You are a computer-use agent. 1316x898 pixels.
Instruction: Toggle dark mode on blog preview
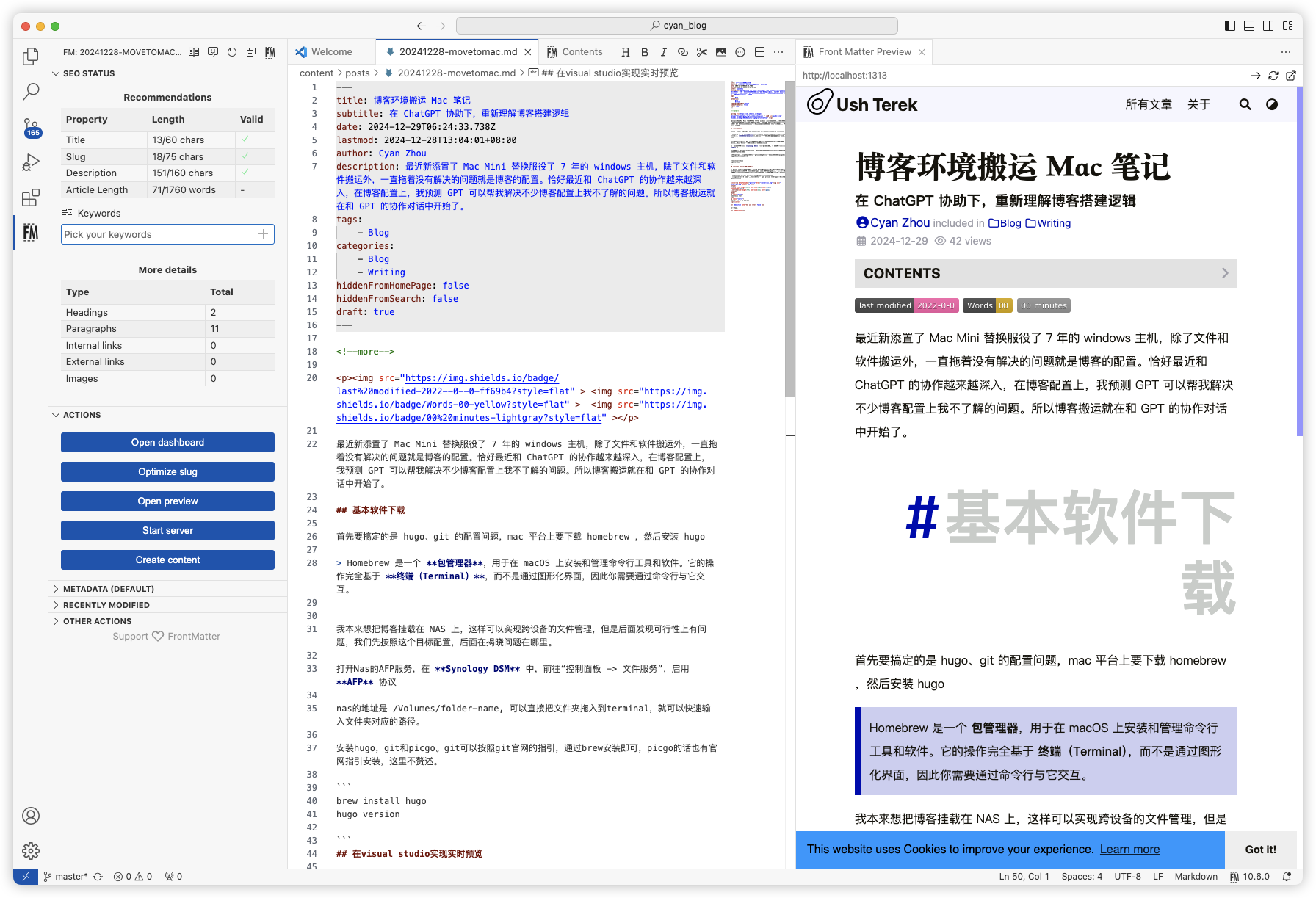(x=1272, y=104)
